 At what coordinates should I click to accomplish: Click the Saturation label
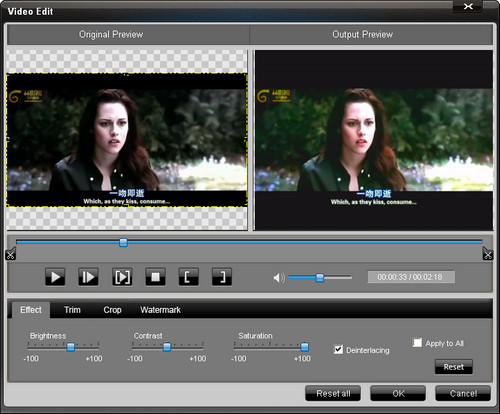[x=255, y=336]
